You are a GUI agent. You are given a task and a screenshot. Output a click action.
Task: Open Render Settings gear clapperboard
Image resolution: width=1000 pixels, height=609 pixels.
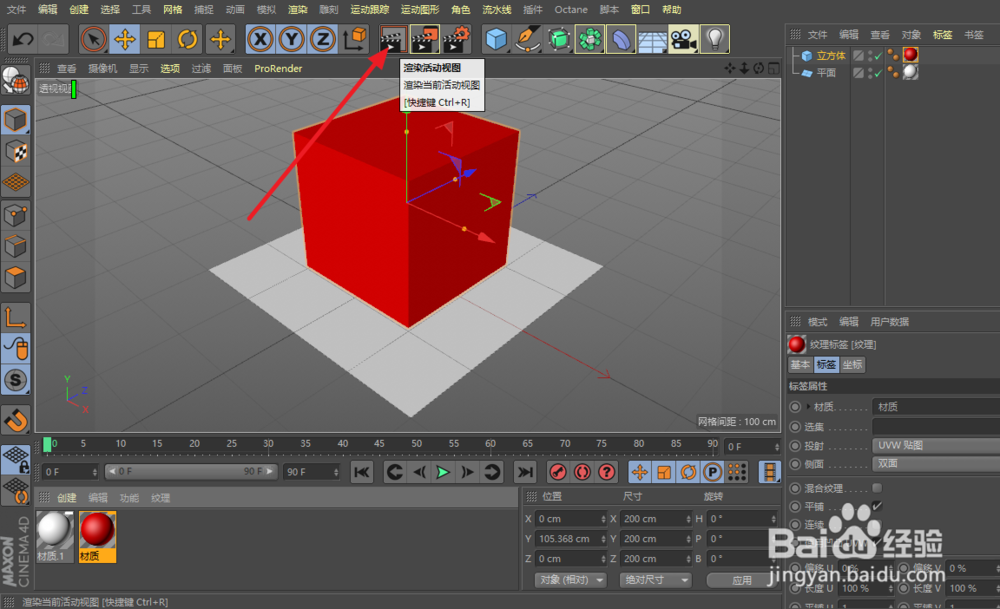(x=456, y=40)
